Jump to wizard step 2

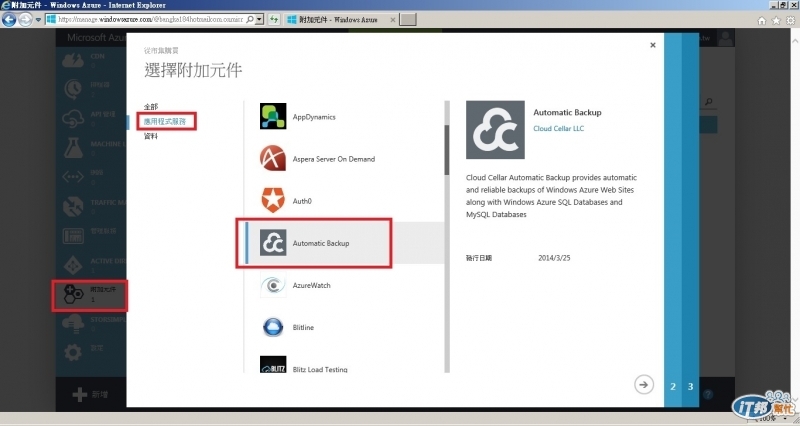tap(673, 387)
